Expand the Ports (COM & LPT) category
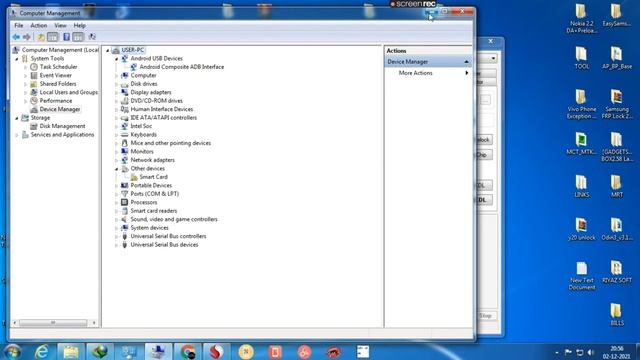 point(116,194)
